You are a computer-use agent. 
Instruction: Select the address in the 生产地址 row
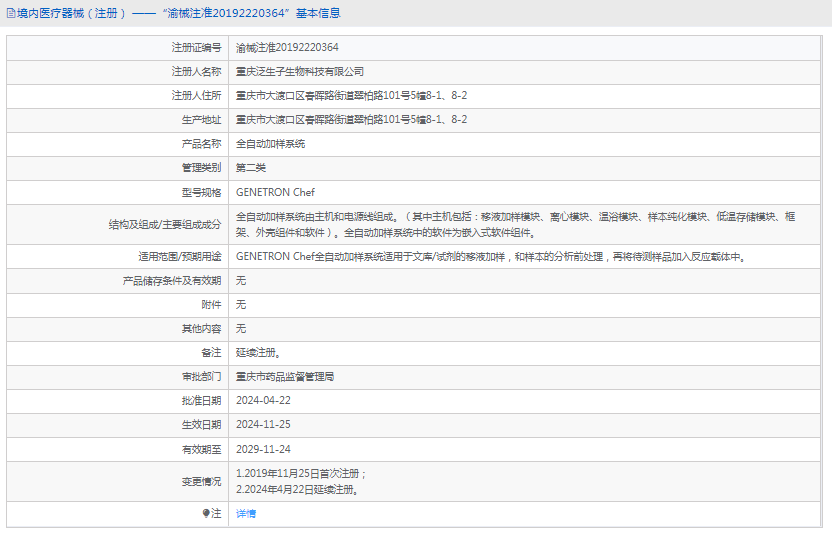(351, 119)
